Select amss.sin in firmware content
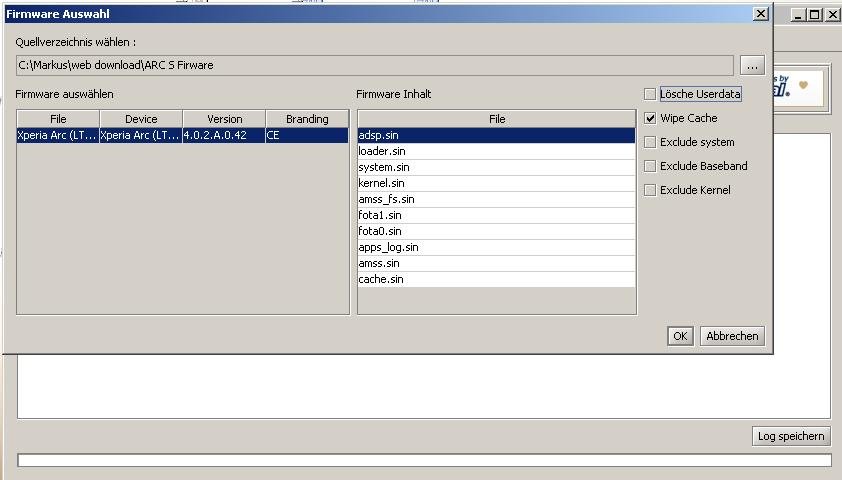Viewport: 842px width, 480px height. coord(496,264)
